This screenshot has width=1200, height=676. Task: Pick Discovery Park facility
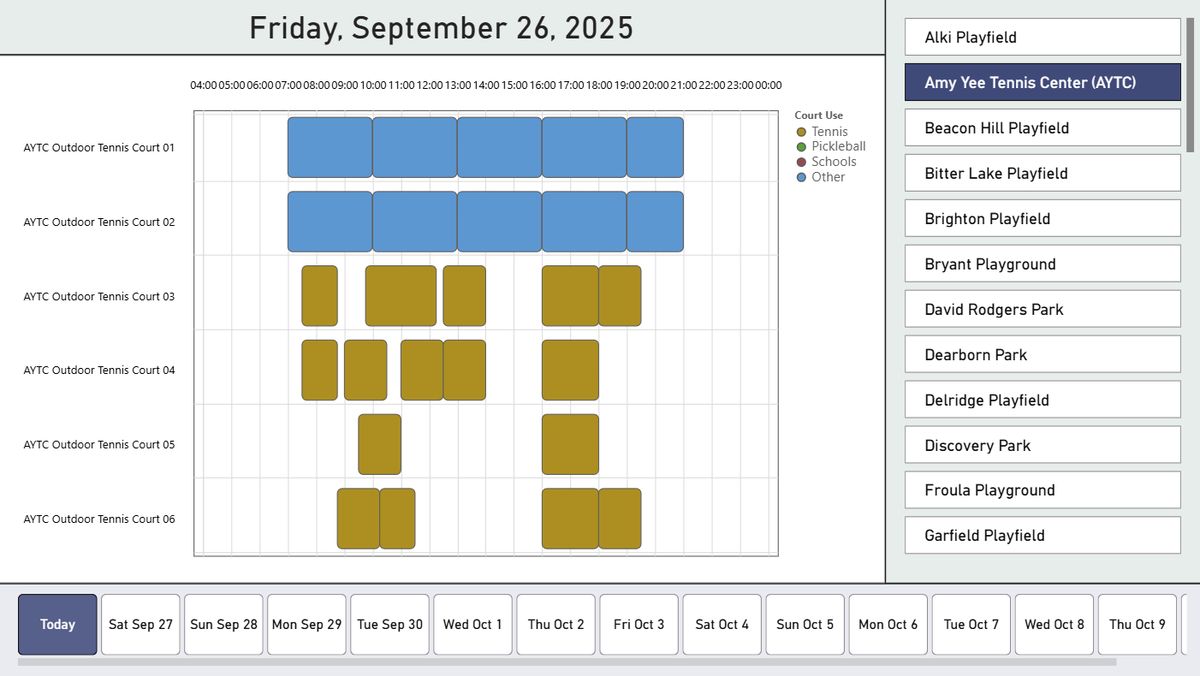[x=1043, y=445]
